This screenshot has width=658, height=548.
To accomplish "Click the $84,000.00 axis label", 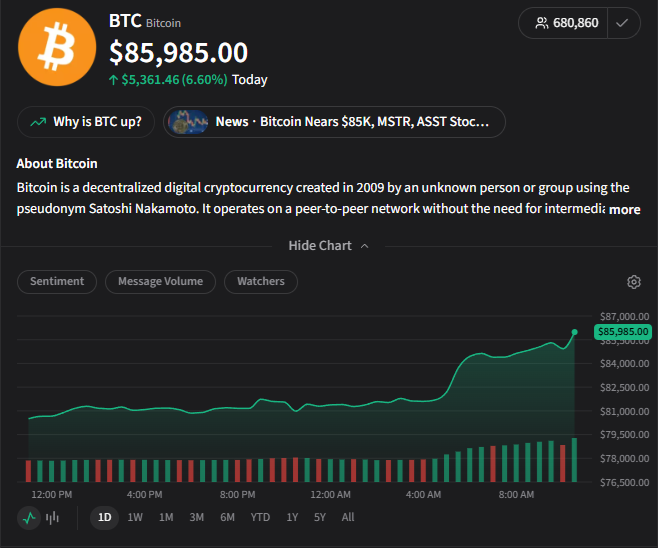I will [624, 364].
